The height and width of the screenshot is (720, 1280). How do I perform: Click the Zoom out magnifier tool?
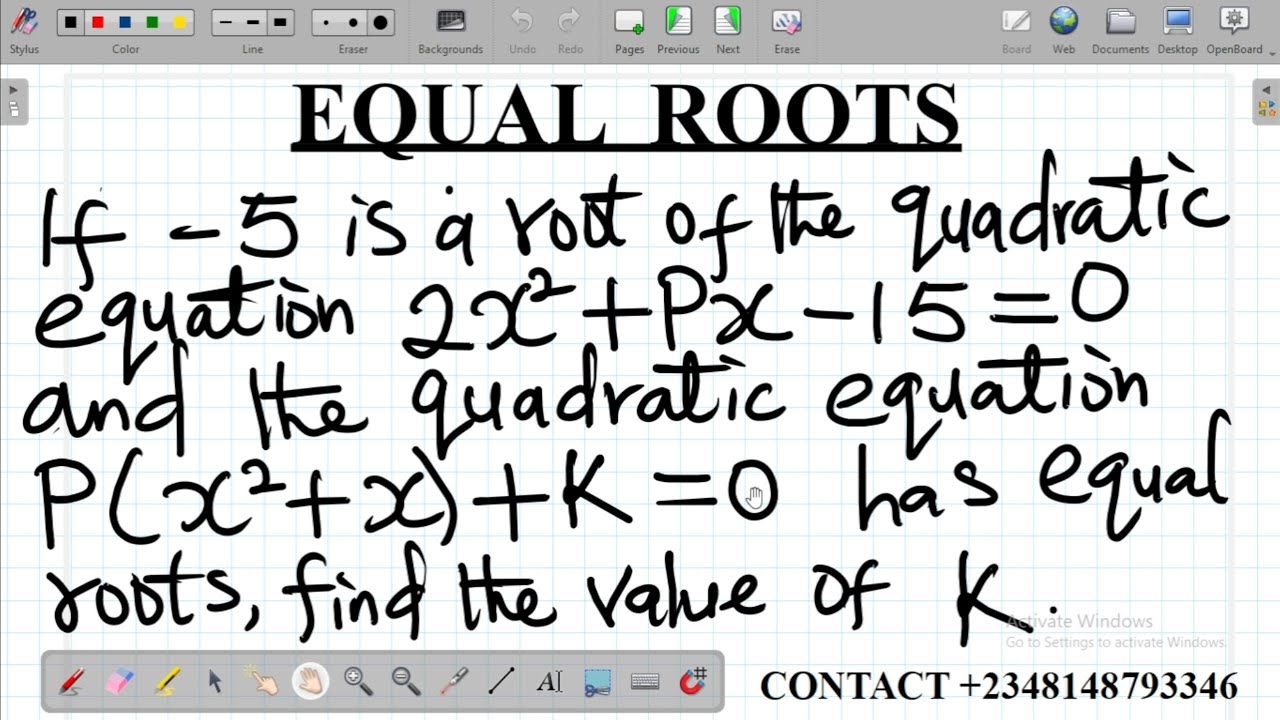(x=406, y=682)
